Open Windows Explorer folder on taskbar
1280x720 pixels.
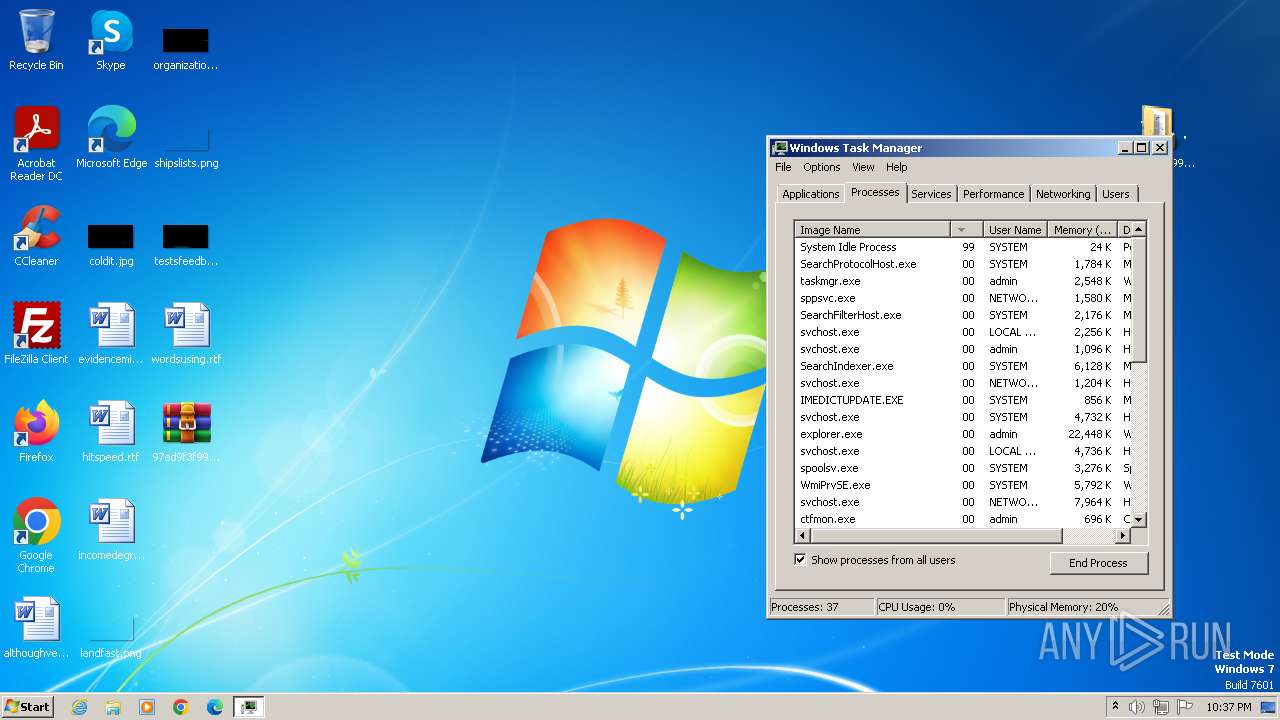click(113, 707)
